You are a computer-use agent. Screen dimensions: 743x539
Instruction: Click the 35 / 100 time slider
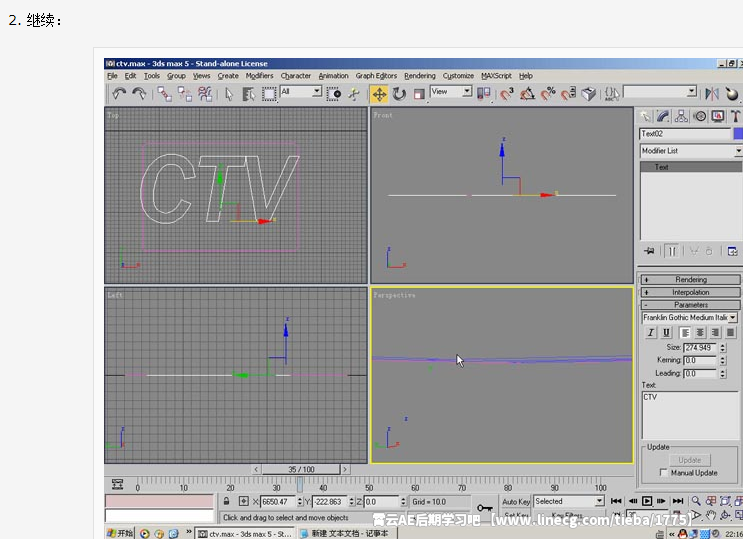301,469
